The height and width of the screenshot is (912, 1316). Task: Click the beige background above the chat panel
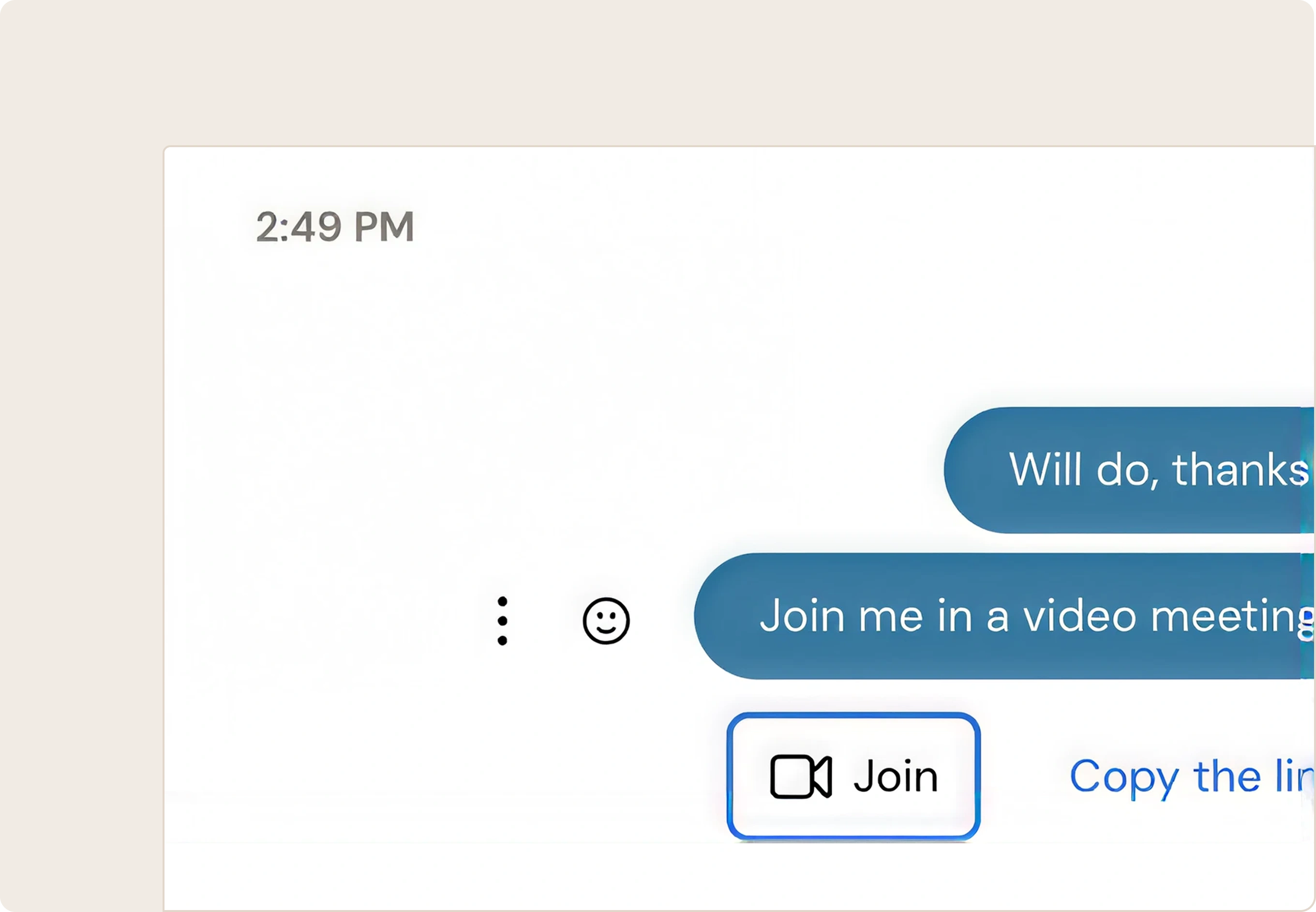tap(657, 72)
